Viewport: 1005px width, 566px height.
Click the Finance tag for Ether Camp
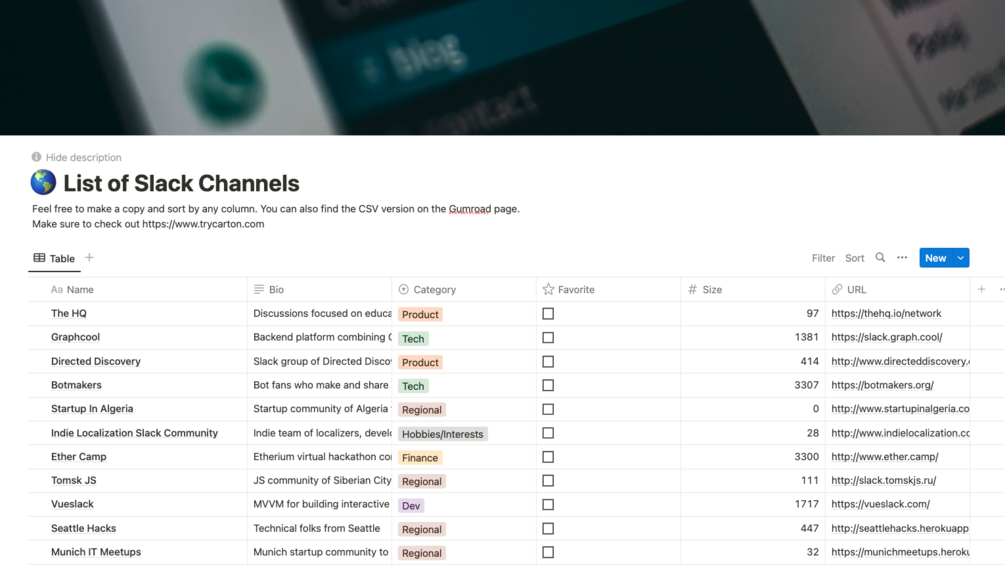pyautogui.click(x=420, y=458)
